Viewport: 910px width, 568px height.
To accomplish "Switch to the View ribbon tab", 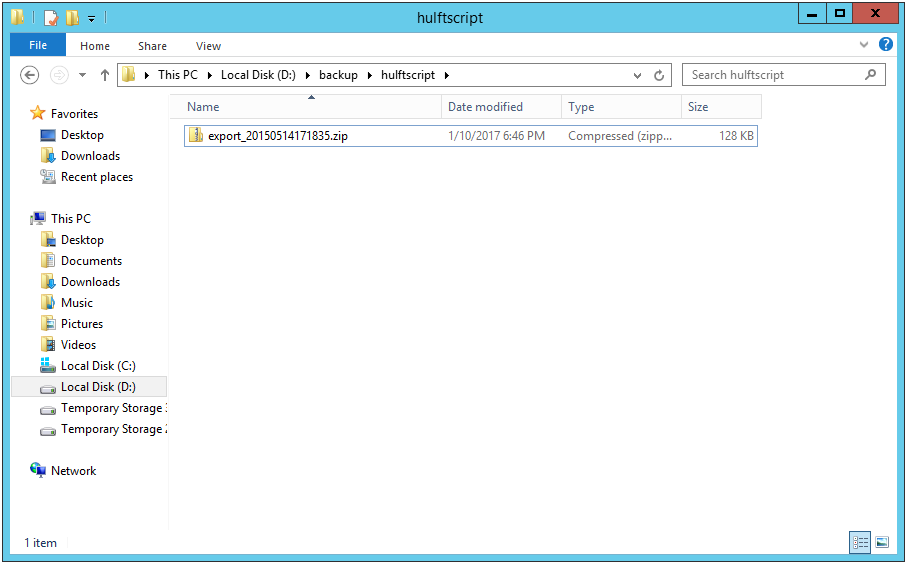I will coord(208,46).
